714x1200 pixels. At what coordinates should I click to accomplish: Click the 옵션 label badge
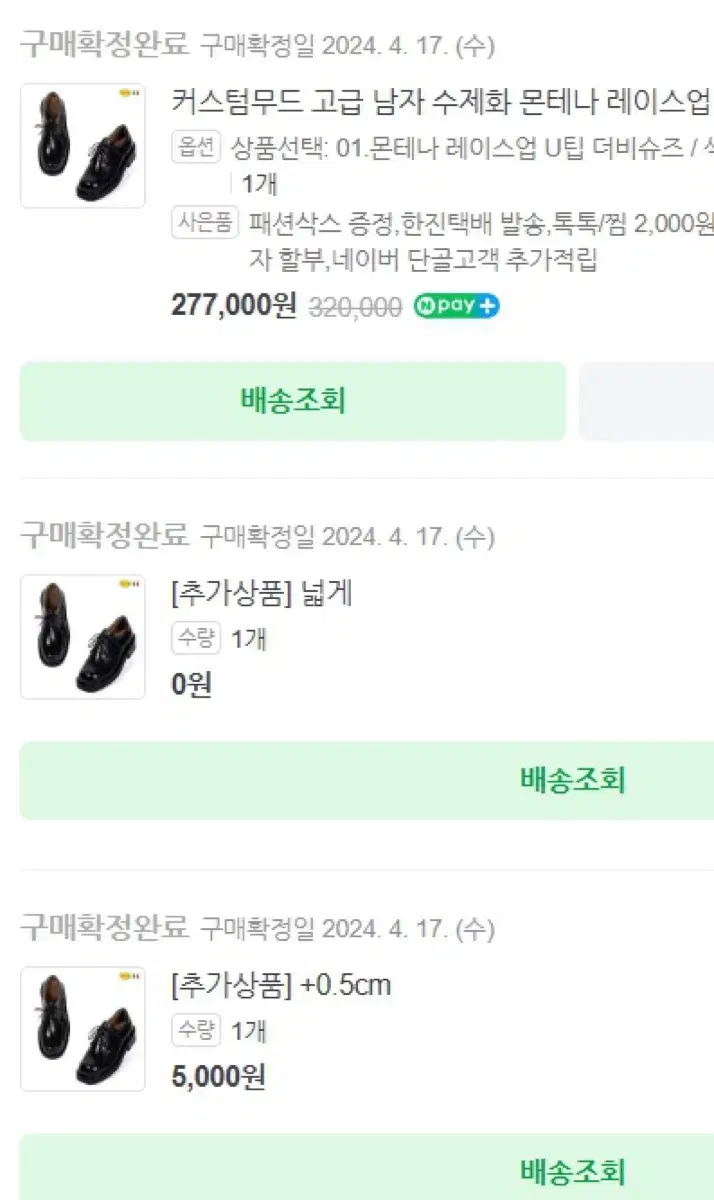[x=195, y=148]
